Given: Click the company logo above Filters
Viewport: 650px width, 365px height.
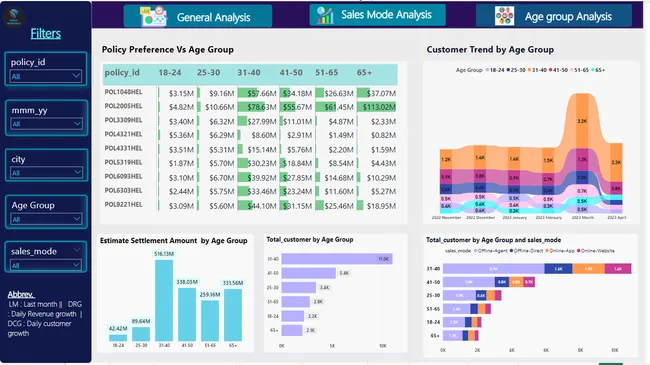Looking at the screenshot, I should [x=14, y=17].
